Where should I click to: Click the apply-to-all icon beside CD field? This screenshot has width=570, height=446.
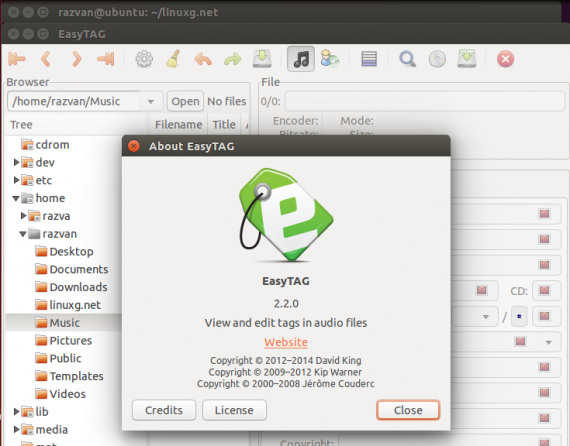(544, 290)
